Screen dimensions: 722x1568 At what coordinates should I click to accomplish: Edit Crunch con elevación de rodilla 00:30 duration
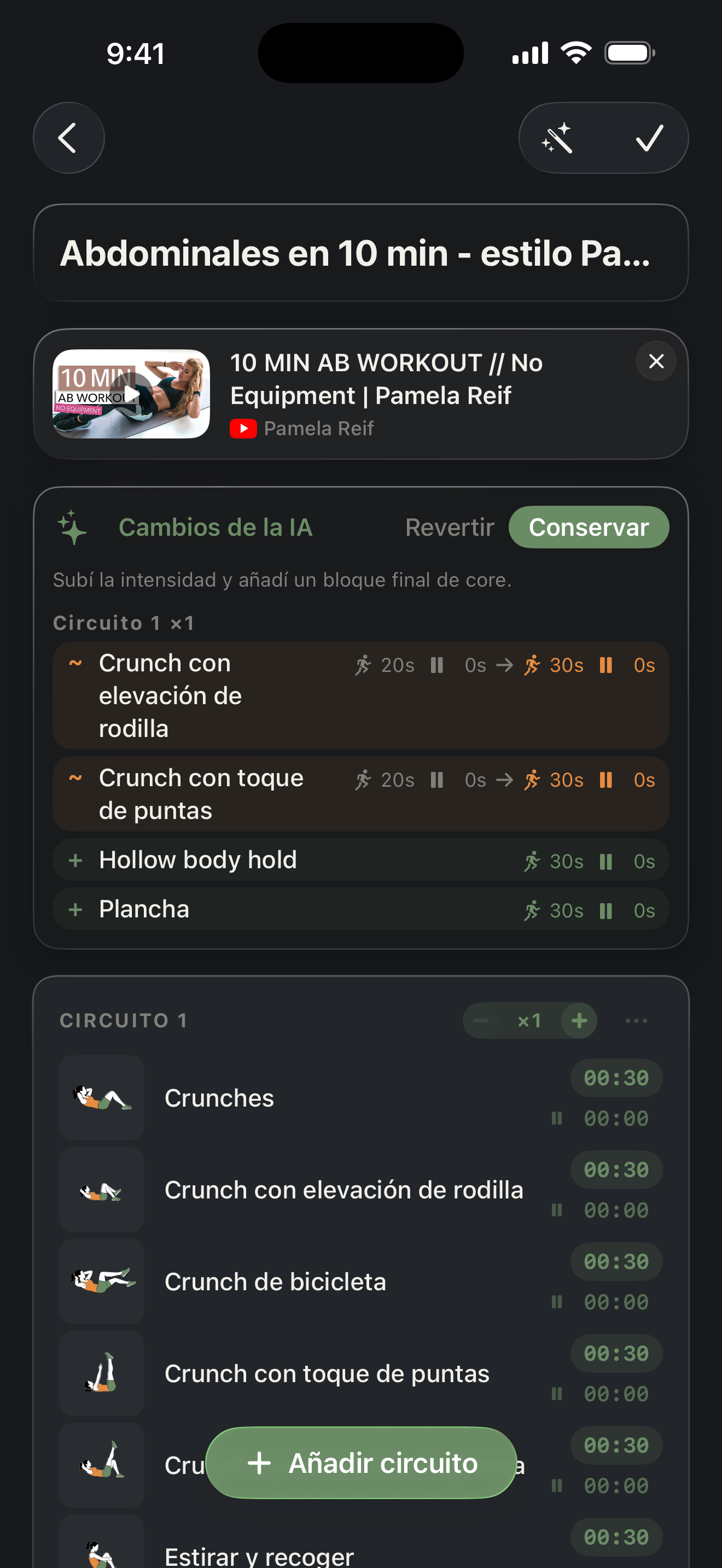pyautogui.click(x=616, y=1170)
